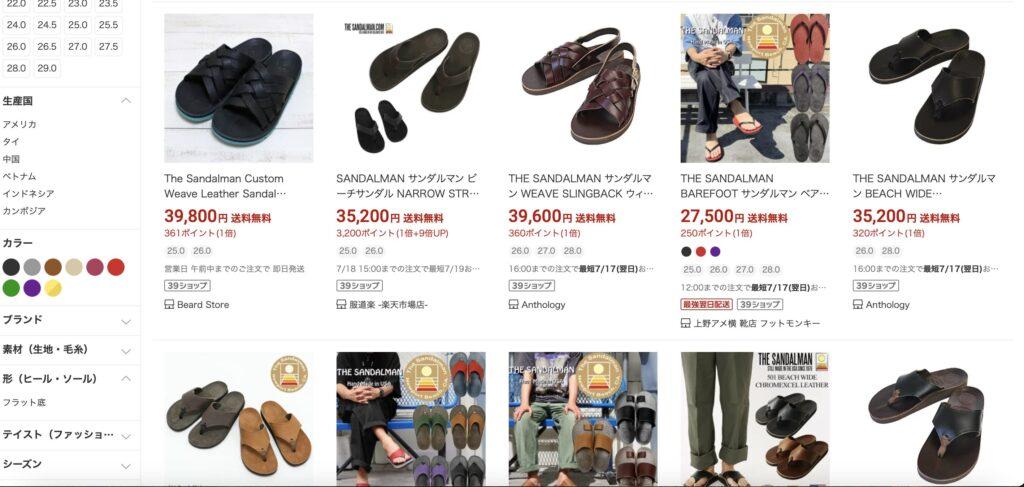This screenshot has width=1024, height=487.
Task: Click the 39ショップ badge under Beard Store listing
Action: [187, 285]
